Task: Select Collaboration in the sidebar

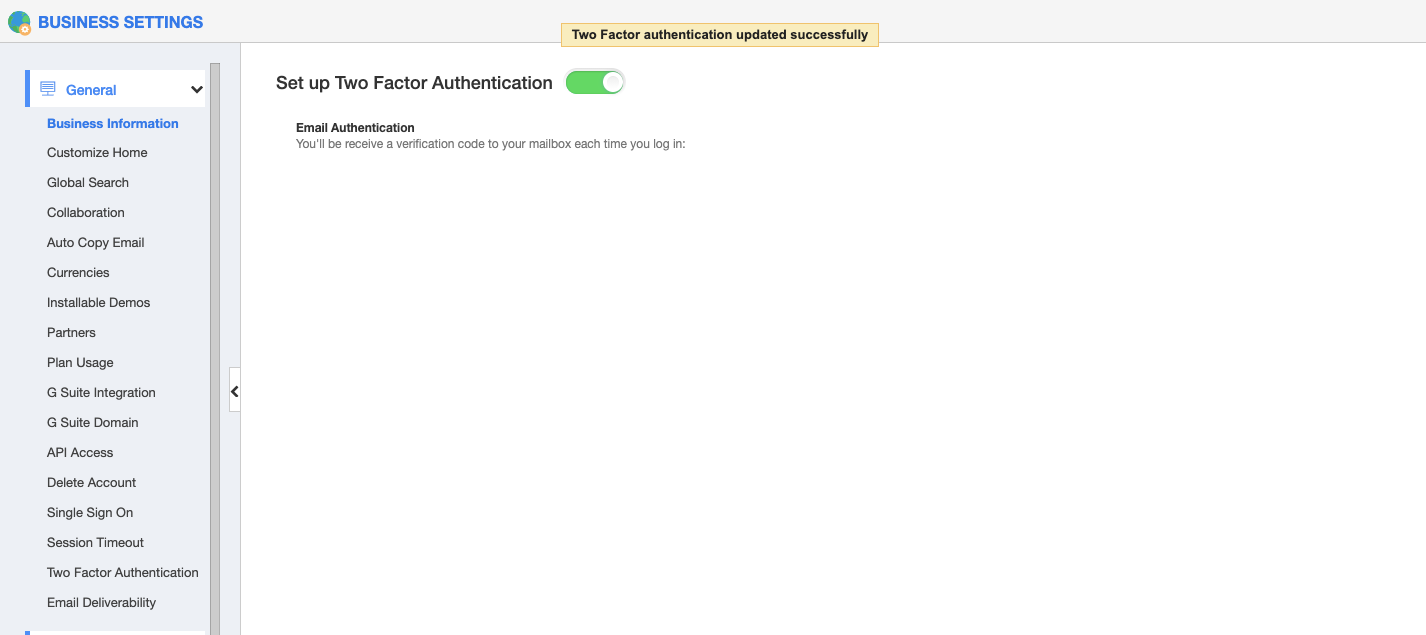Action: pos(86,212)
